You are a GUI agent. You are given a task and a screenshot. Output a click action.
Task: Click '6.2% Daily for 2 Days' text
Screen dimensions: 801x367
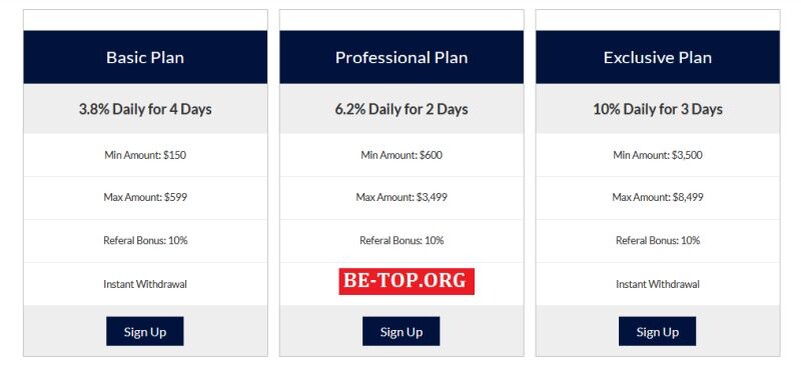[x=402, y=109]
